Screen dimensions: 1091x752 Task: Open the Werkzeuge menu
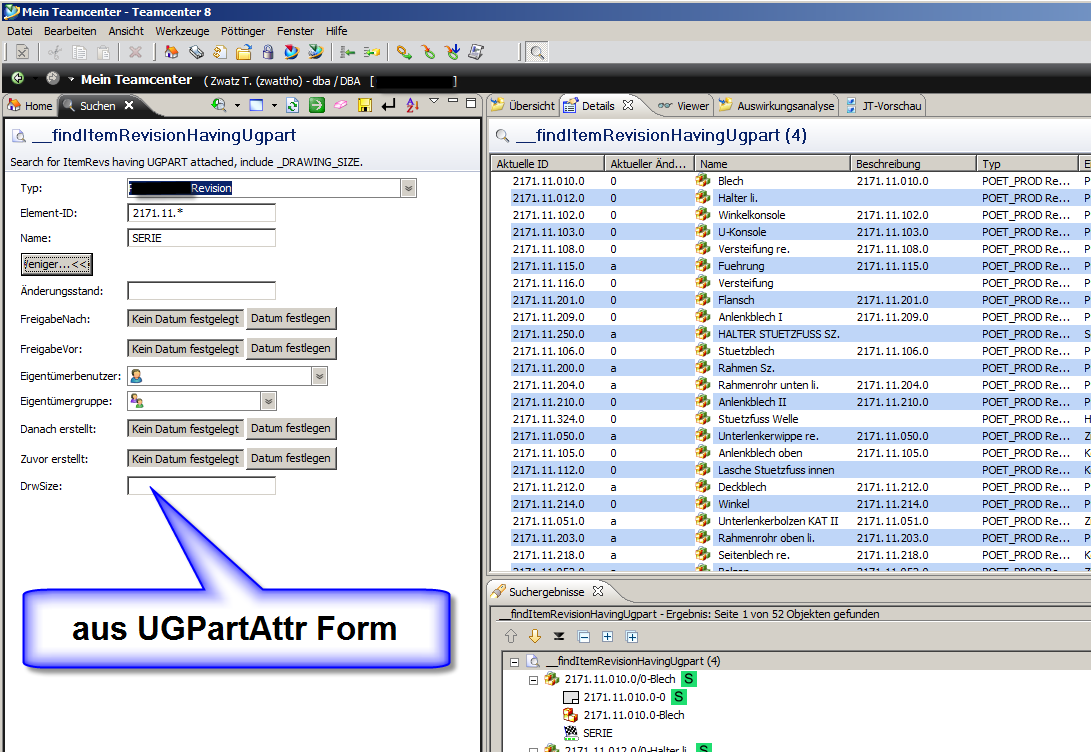(x=182, y=31)
